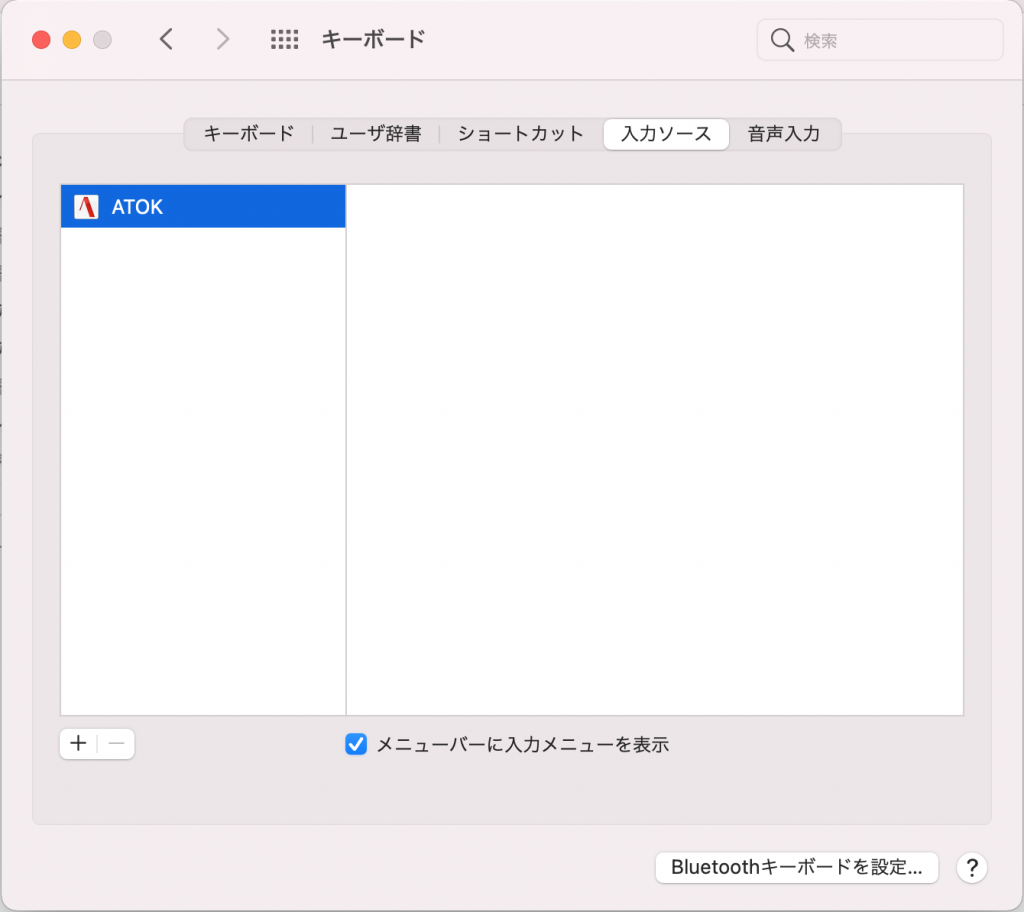The width and height of the screenshot is (1024, 912).
Task: Remove input source with minus button
Action: coord(116,743)
